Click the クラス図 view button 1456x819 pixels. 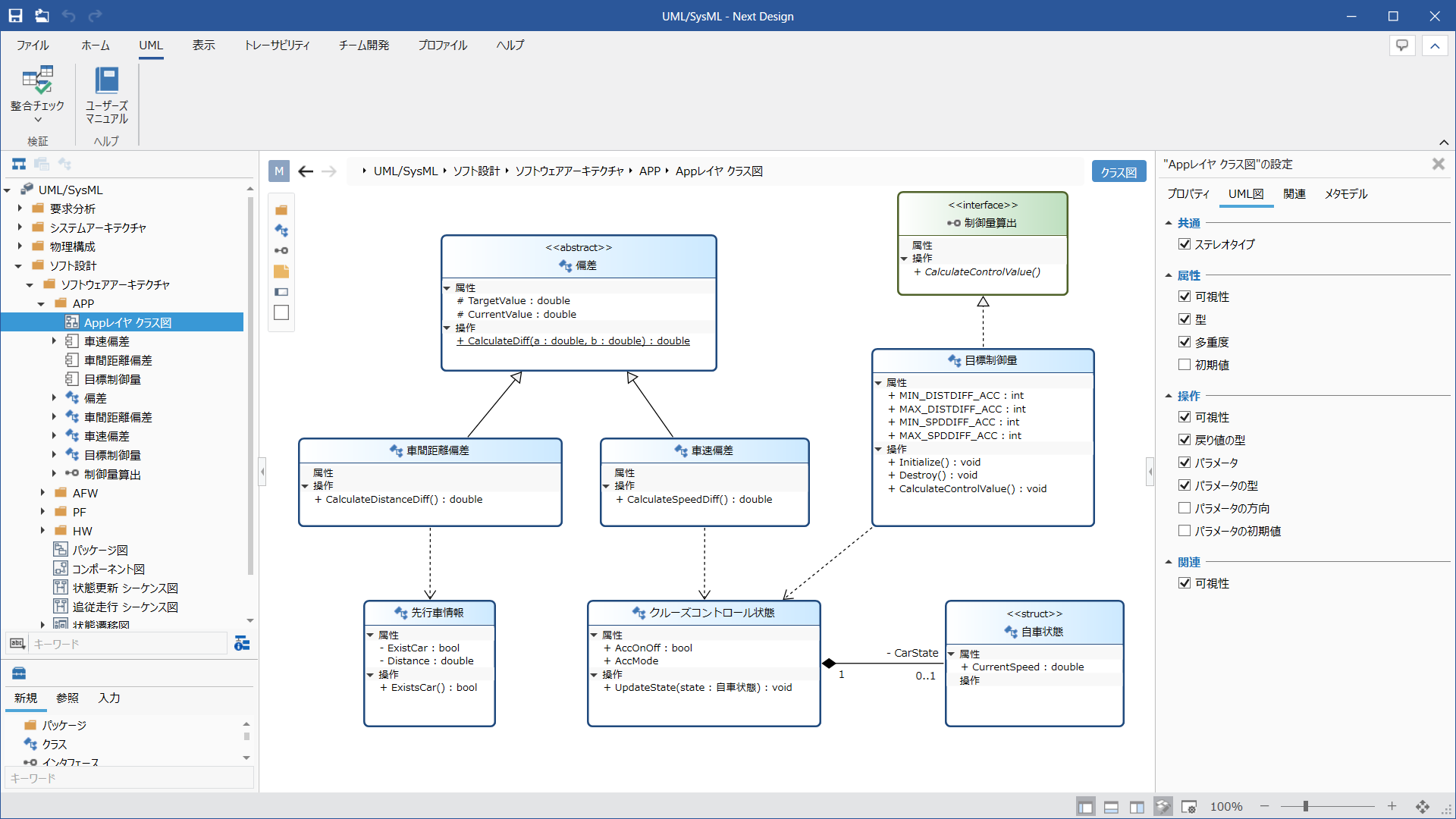click(x=1119, y=172)
